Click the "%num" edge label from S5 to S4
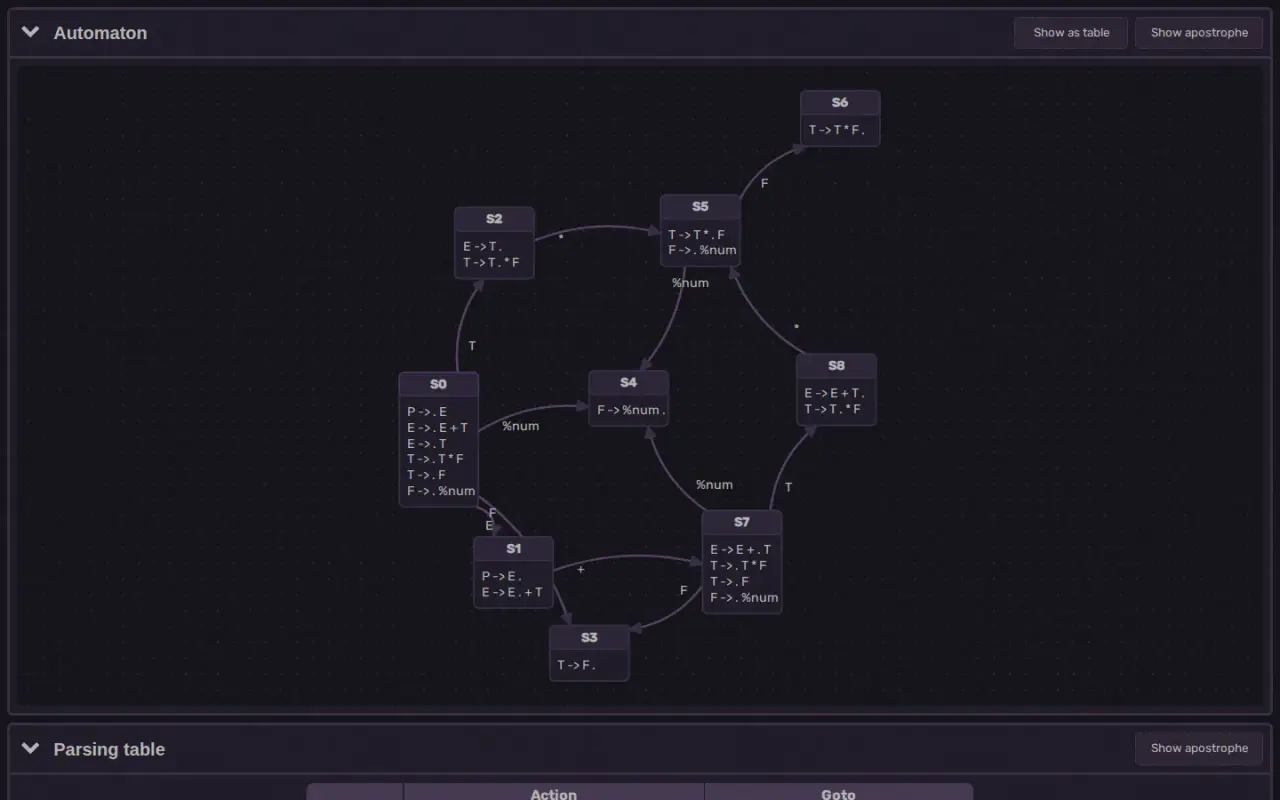Screen dimensions: 1280x800 pos(690,283)
